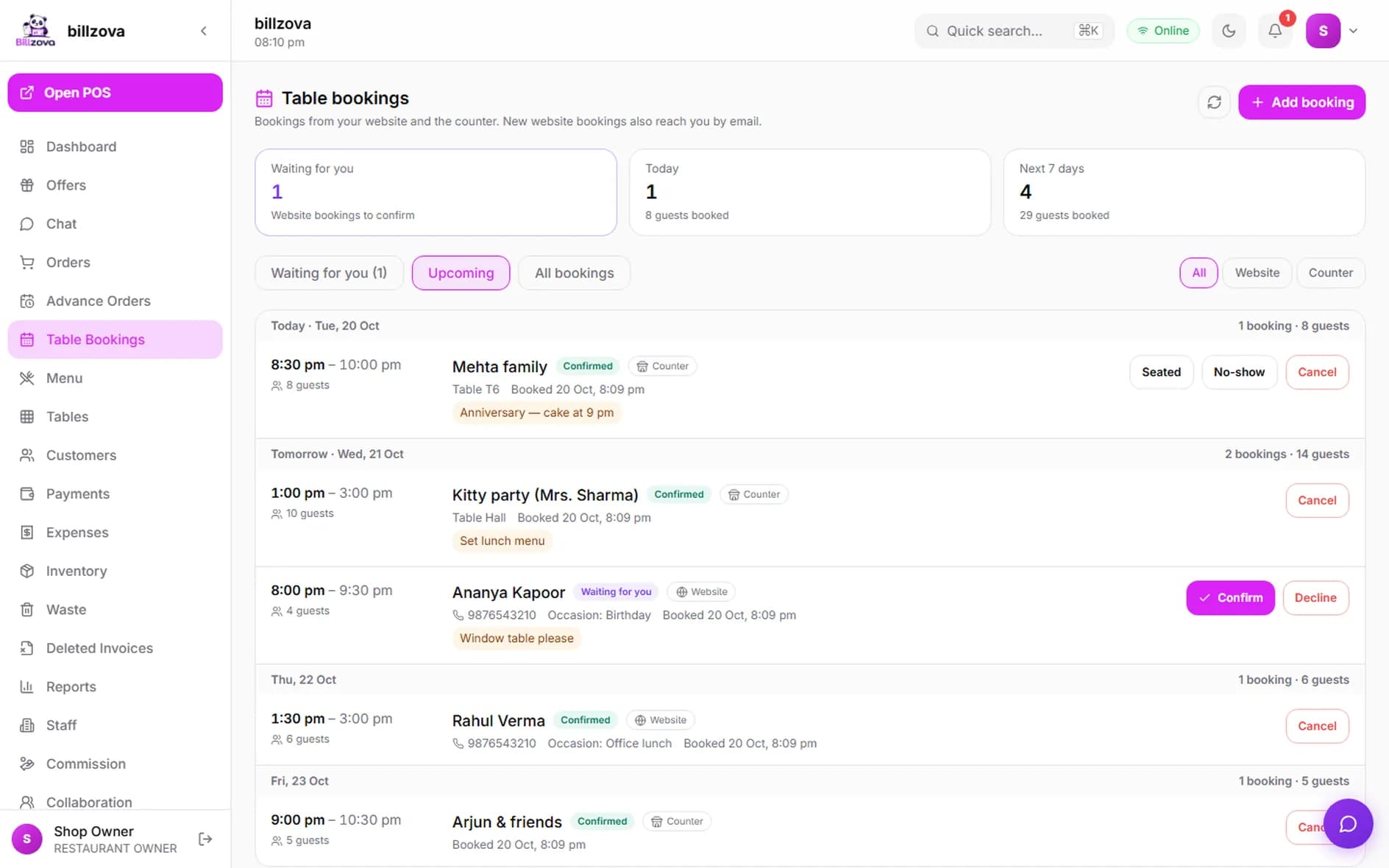Go to Expenses in the sidebar
Image resolution: width=1389 pixels, height=868 pixels.
[x=116, y=533]
